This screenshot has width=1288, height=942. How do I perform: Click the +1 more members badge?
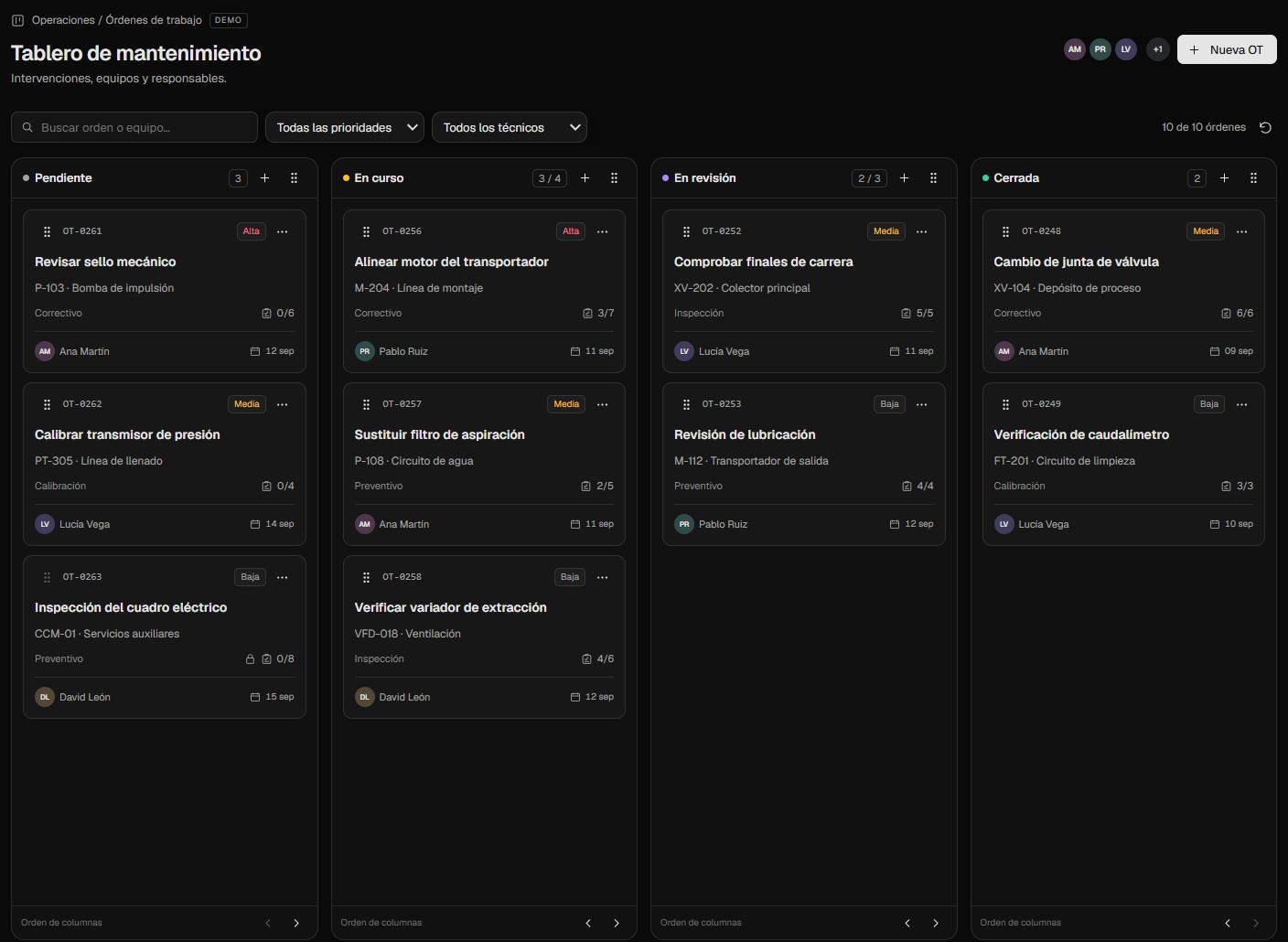pyautogui.click(x=1158, y=49)
